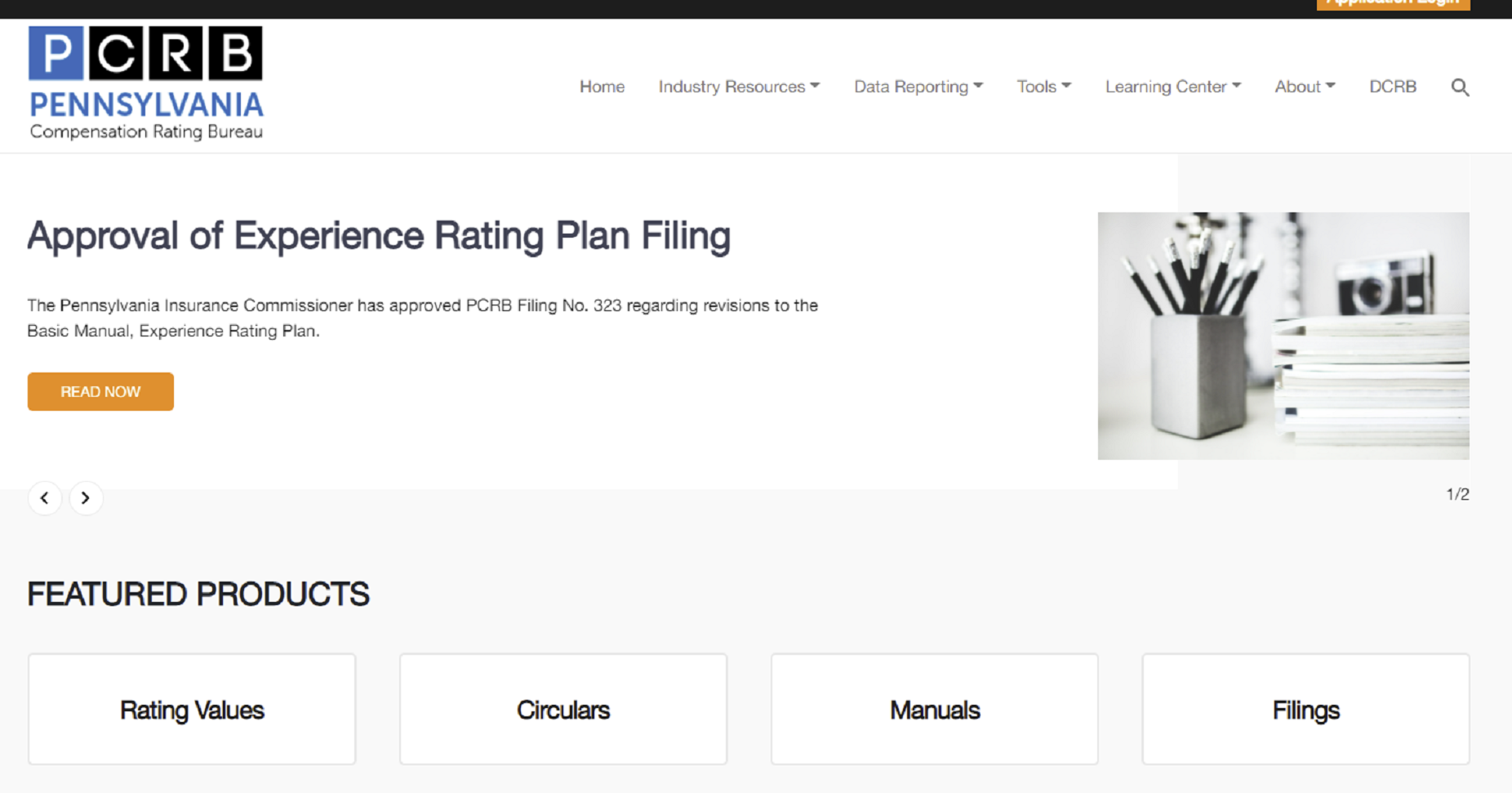Image resolution: width=1512 pixels, height=793 pixels.
Task: Select the Circulars product card
Action: point(563,709)
